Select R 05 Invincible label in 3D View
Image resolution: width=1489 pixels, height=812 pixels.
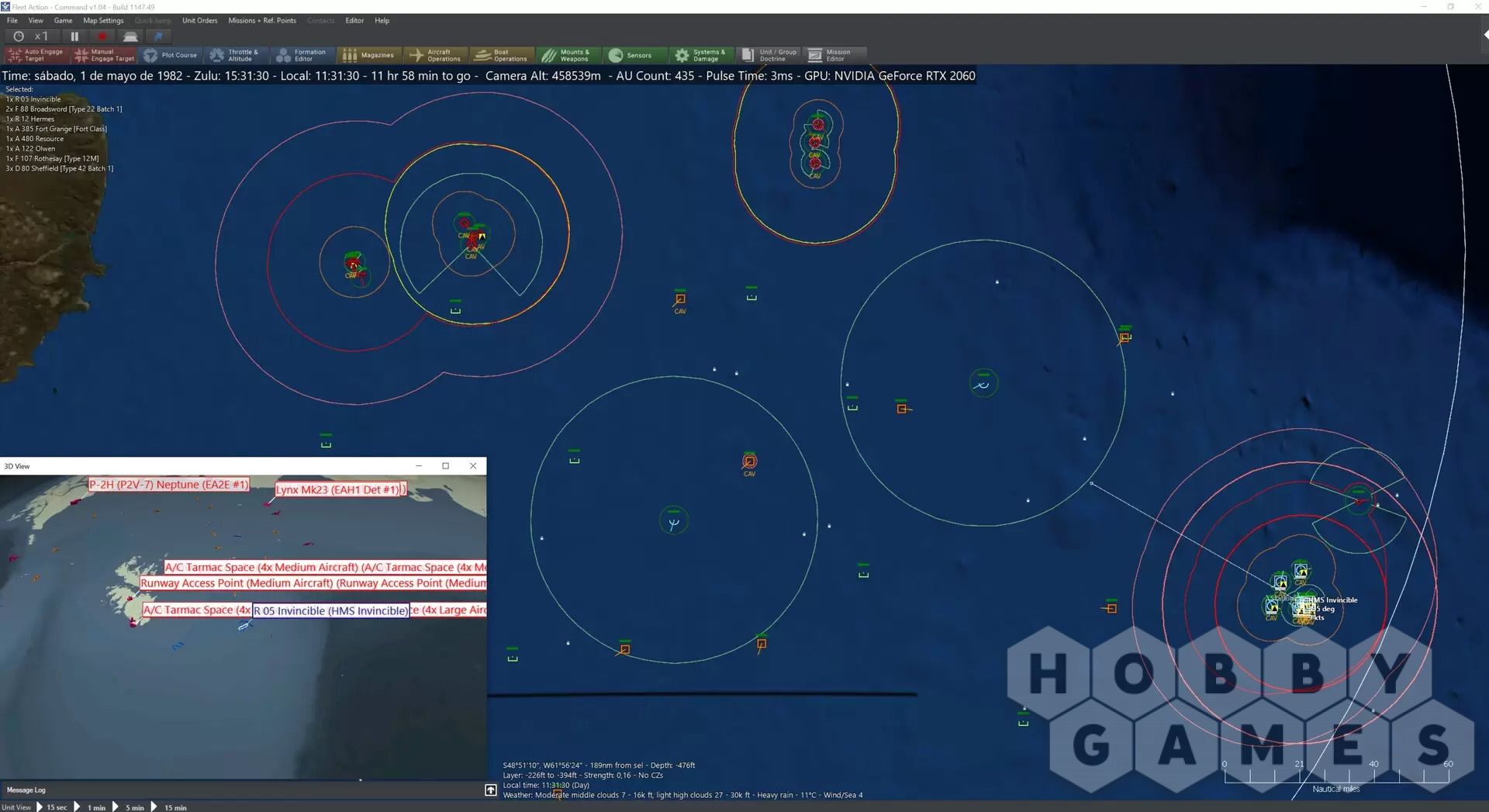coord(331,610)
